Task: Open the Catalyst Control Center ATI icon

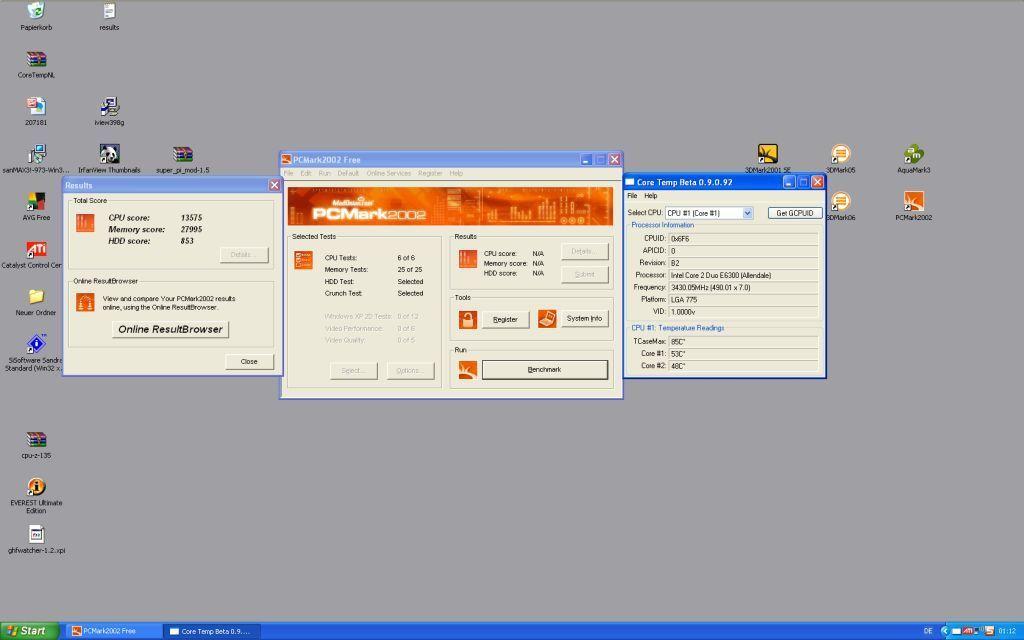Action: click(36, 249)
